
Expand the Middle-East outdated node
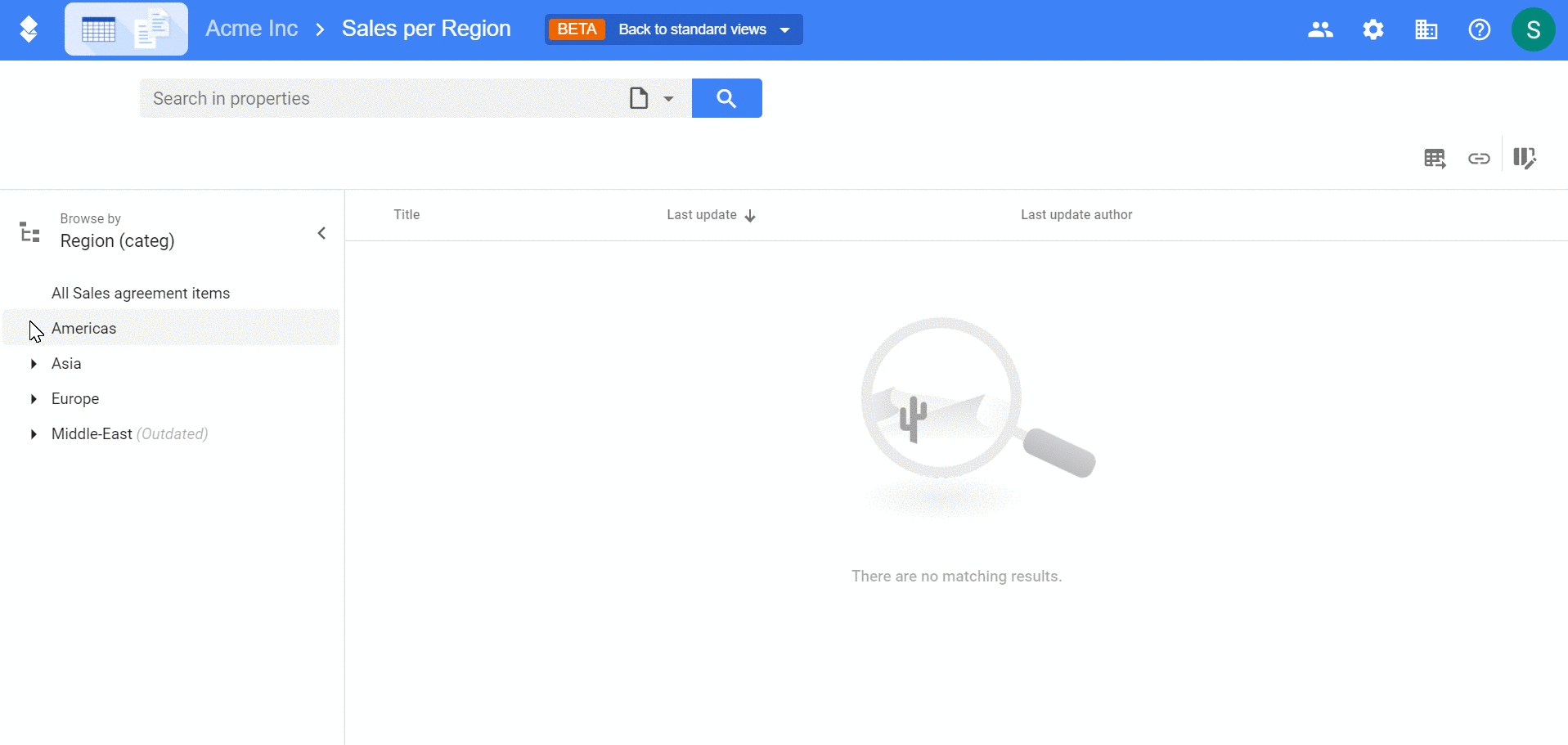click(x=34, y=434)
